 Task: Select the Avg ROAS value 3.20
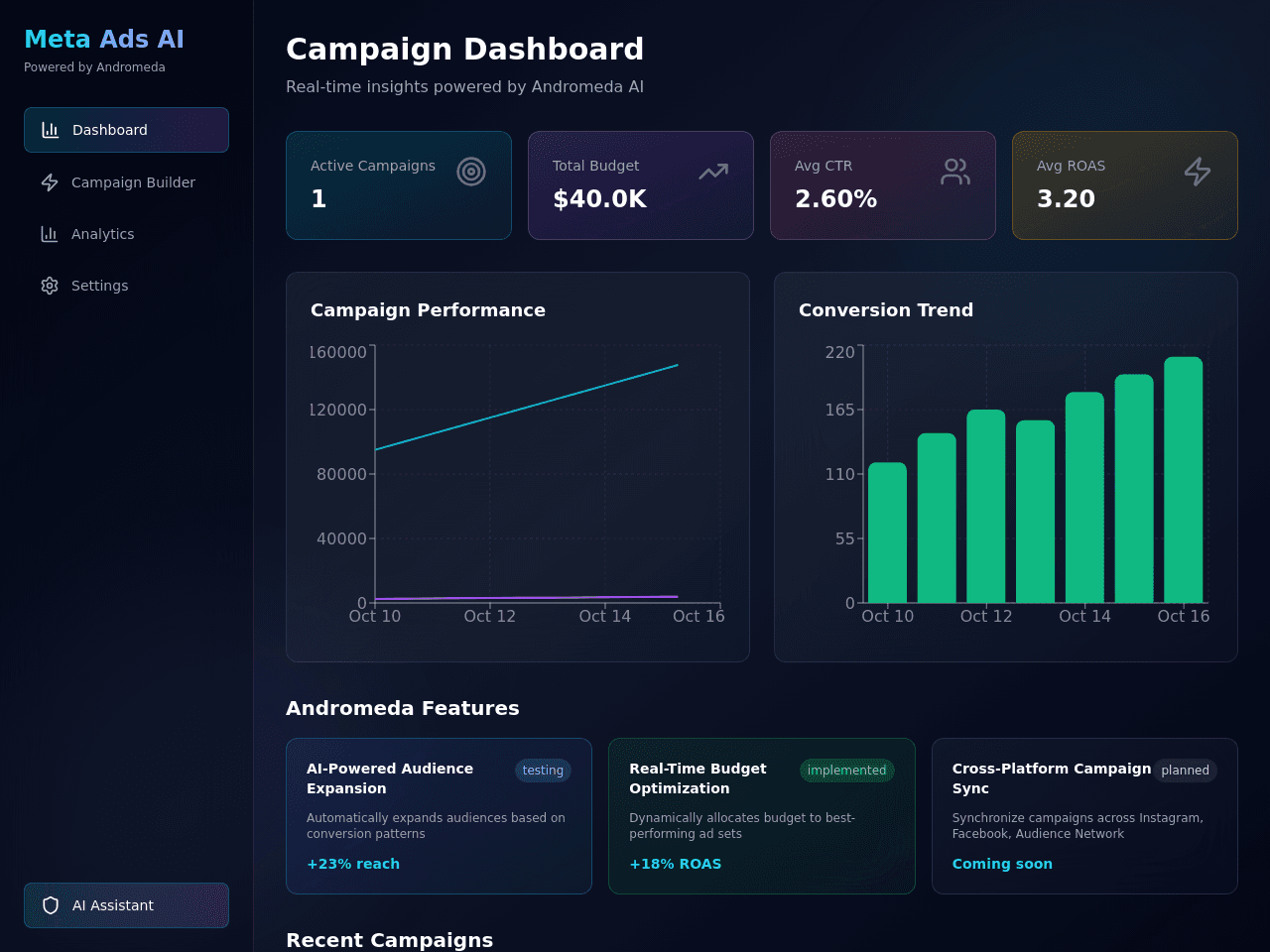[x=1066, y=199]
